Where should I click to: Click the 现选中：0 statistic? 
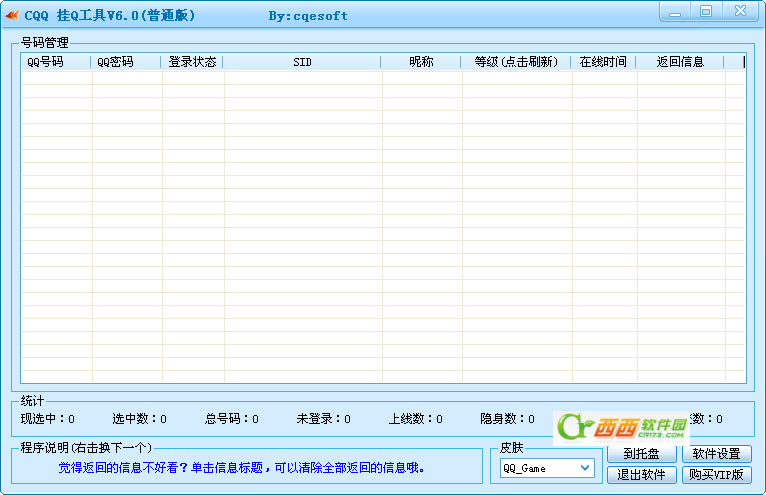tap(47, 419)
